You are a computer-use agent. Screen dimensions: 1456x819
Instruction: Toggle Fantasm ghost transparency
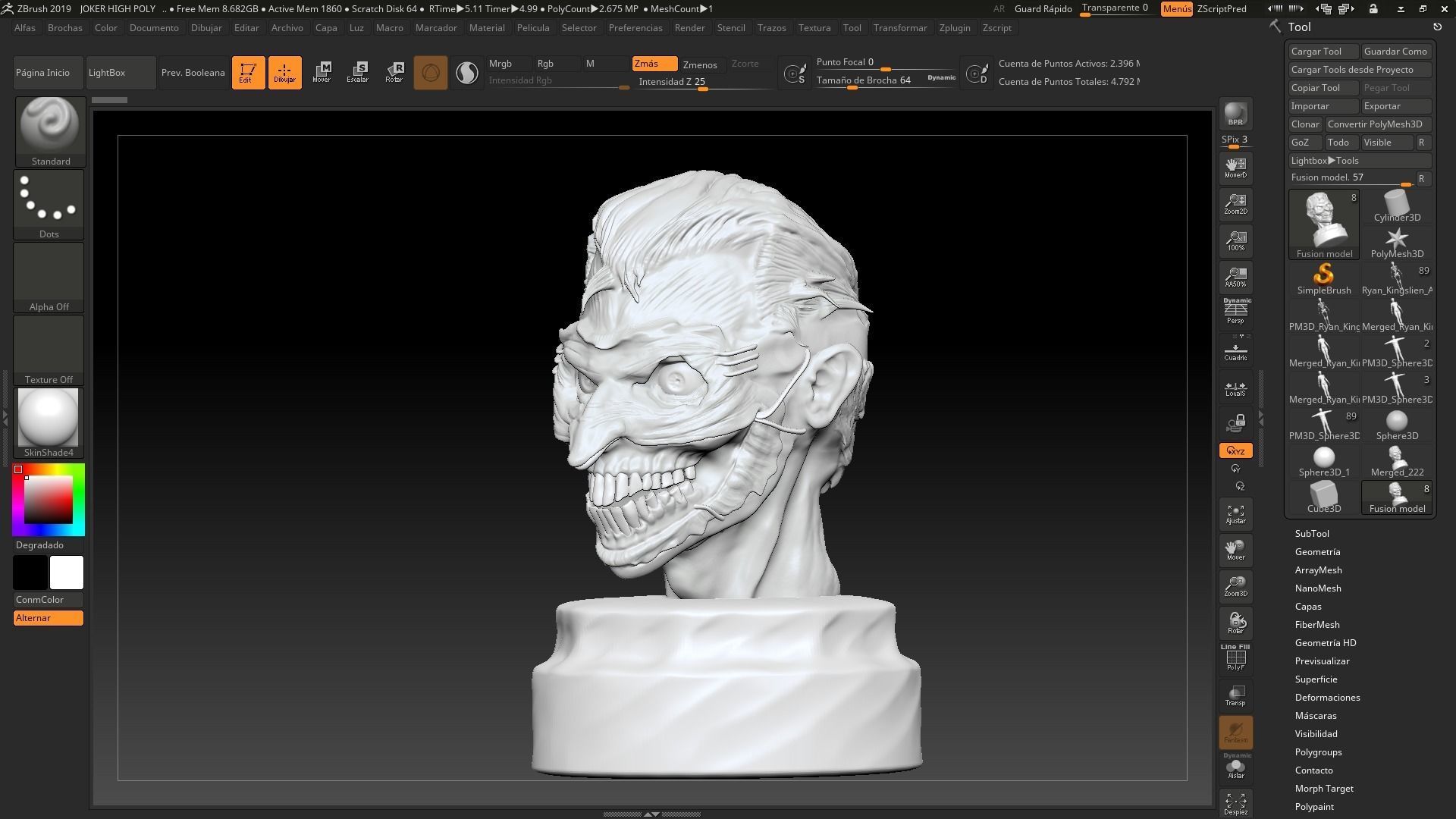pos(1235,732)
